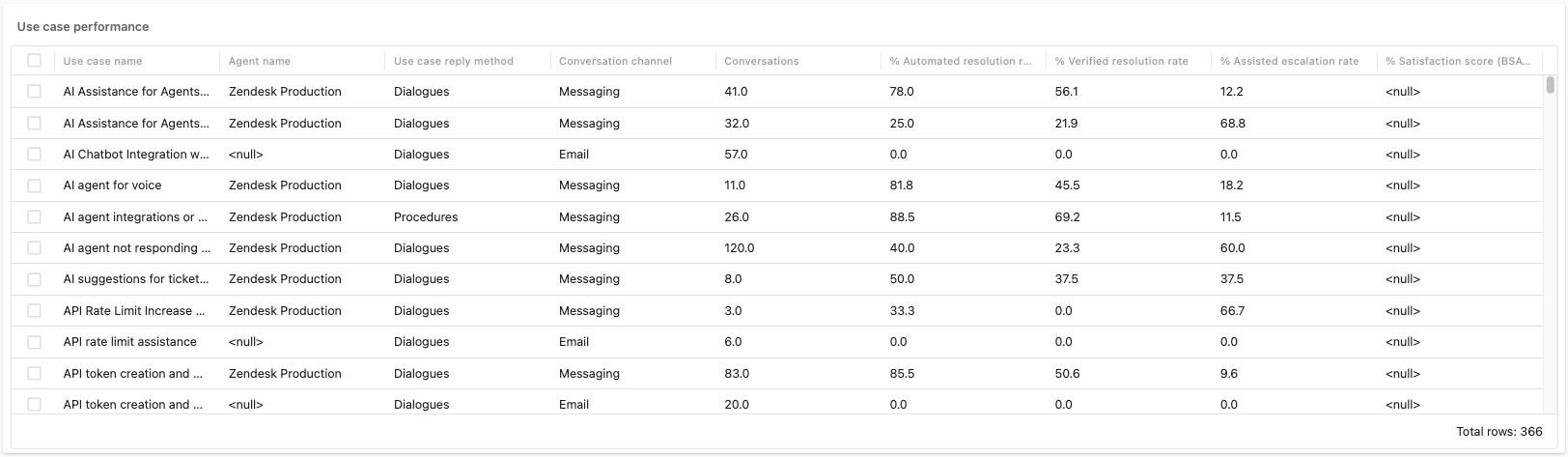Toggle the select-all checkbox in the header
This screenshot has width=1568, height=457.
(x=34, y=60)
